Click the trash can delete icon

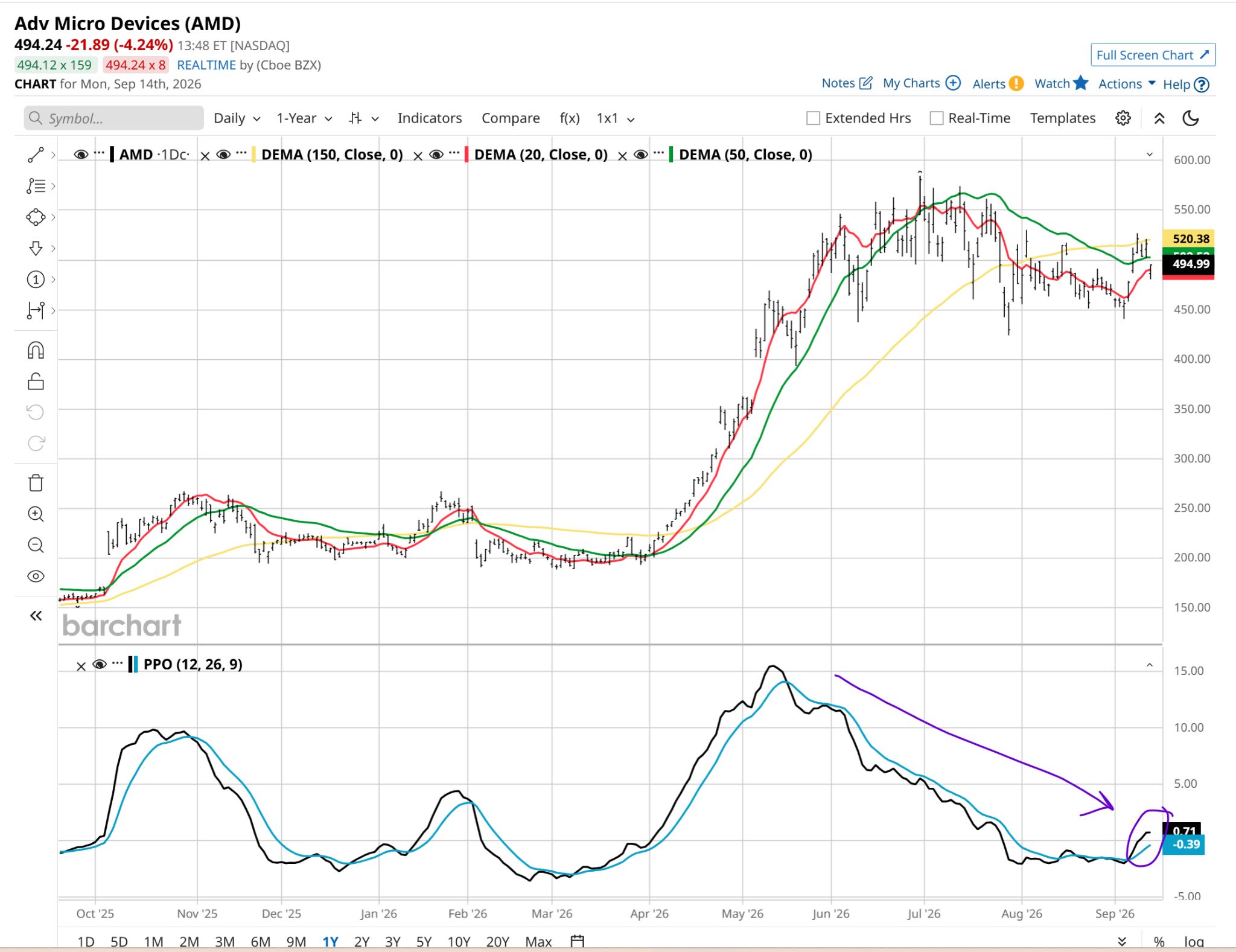point(36,483)
